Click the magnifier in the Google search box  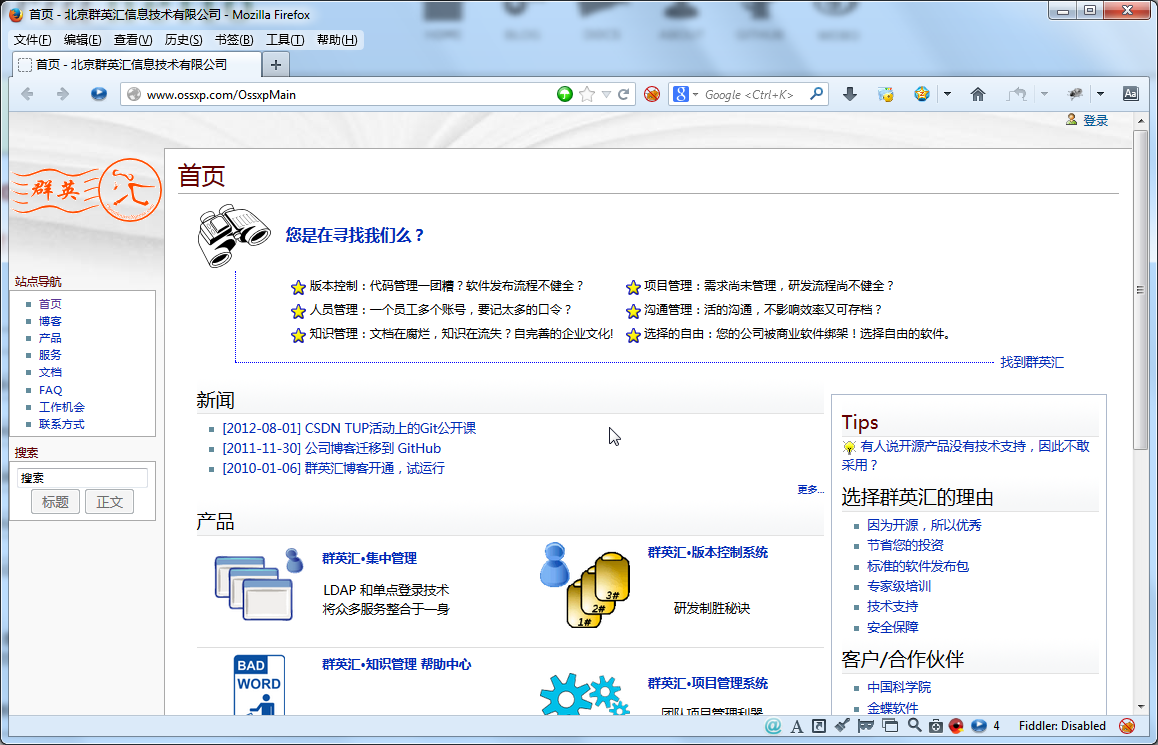(x=816, y=94)
